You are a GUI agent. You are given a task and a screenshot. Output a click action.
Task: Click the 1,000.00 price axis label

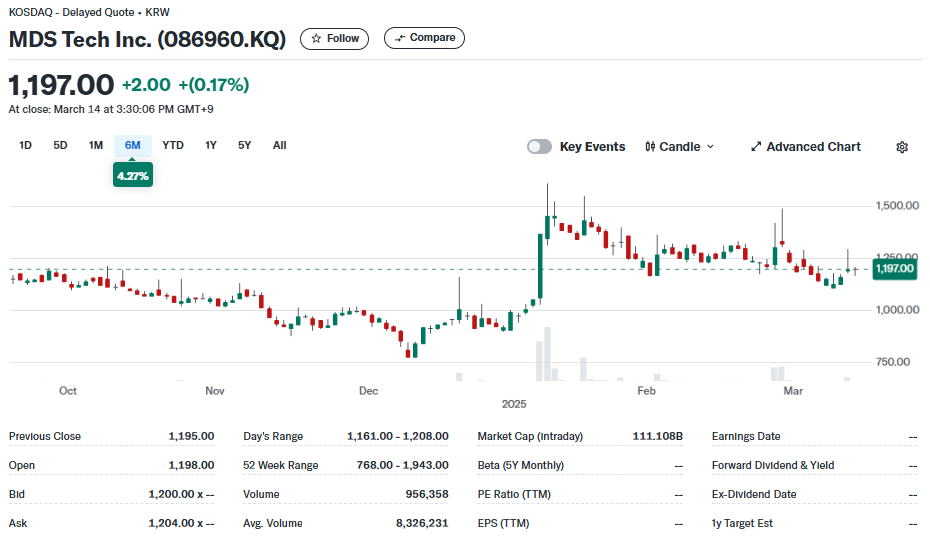click(897, 310)
